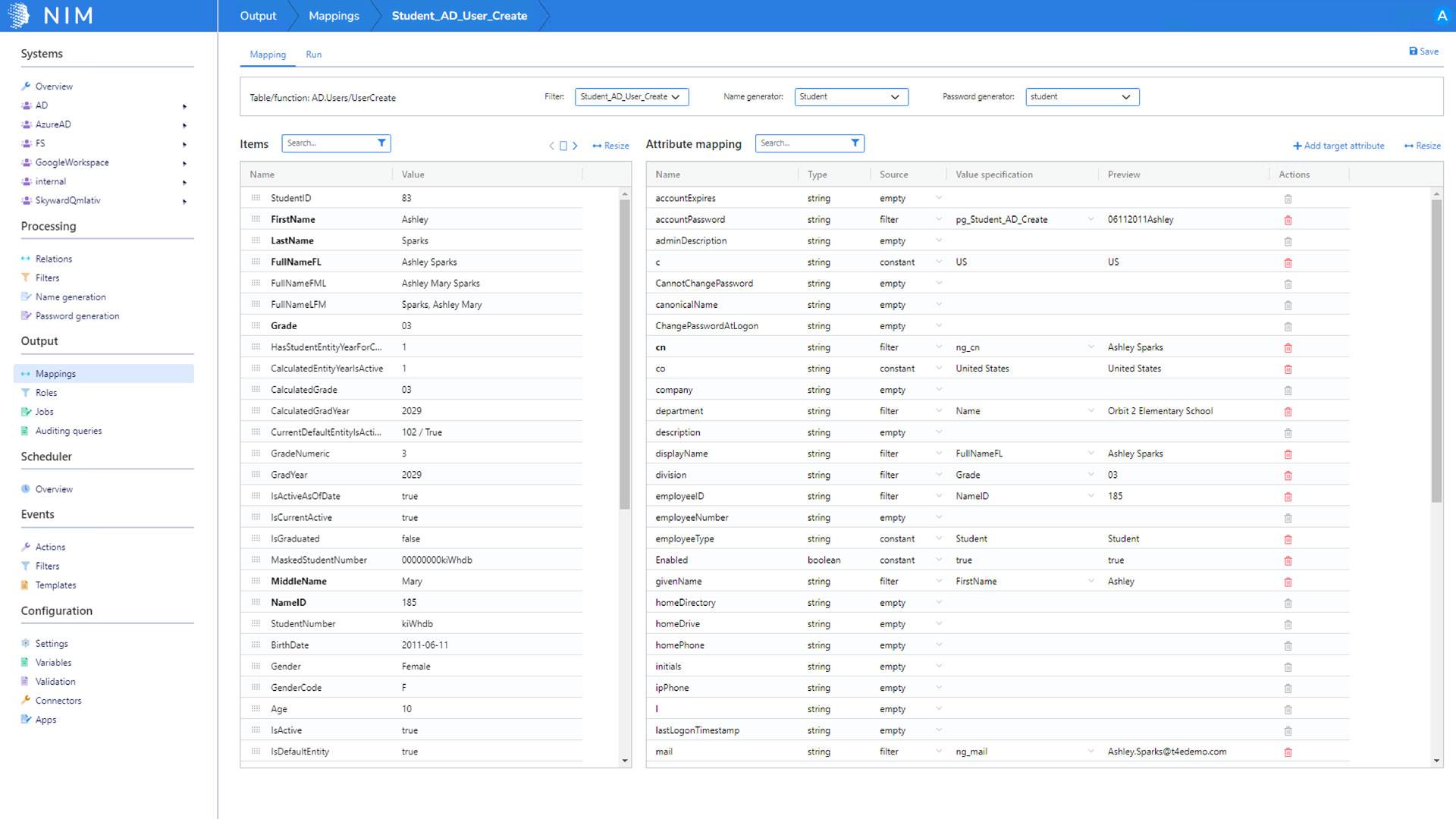Open Variables in Configuration

click(53, 663)
